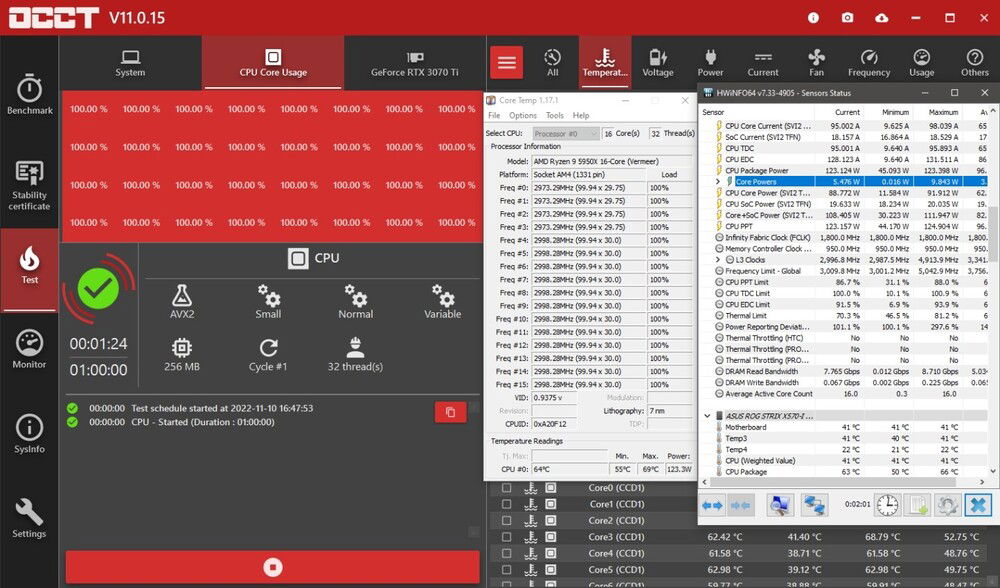Tick the Core0 (CCD1) checkbox

506,489
